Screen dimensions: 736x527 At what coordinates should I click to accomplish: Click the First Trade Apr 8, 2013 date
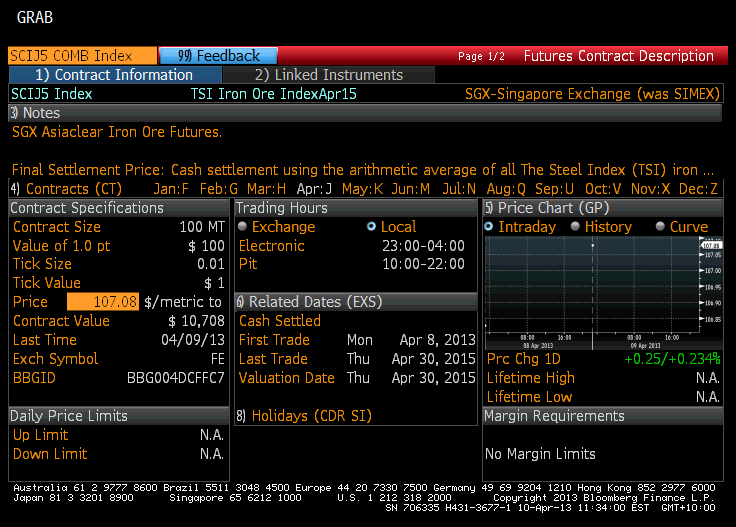point(437,340)
